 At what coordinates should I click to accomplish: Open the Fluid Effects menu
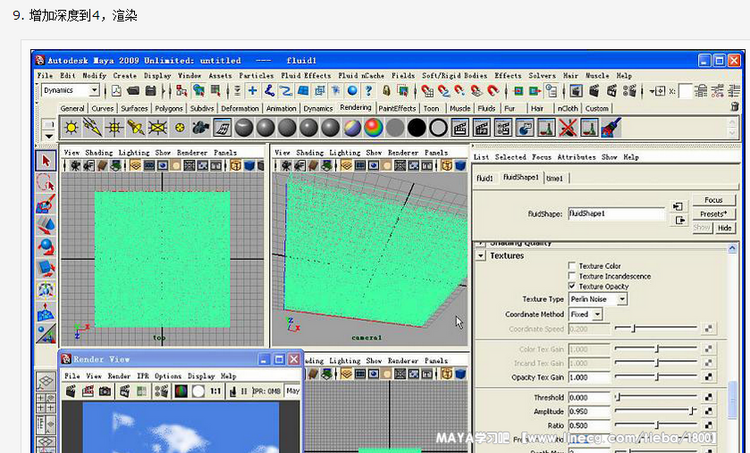point(306,76)
